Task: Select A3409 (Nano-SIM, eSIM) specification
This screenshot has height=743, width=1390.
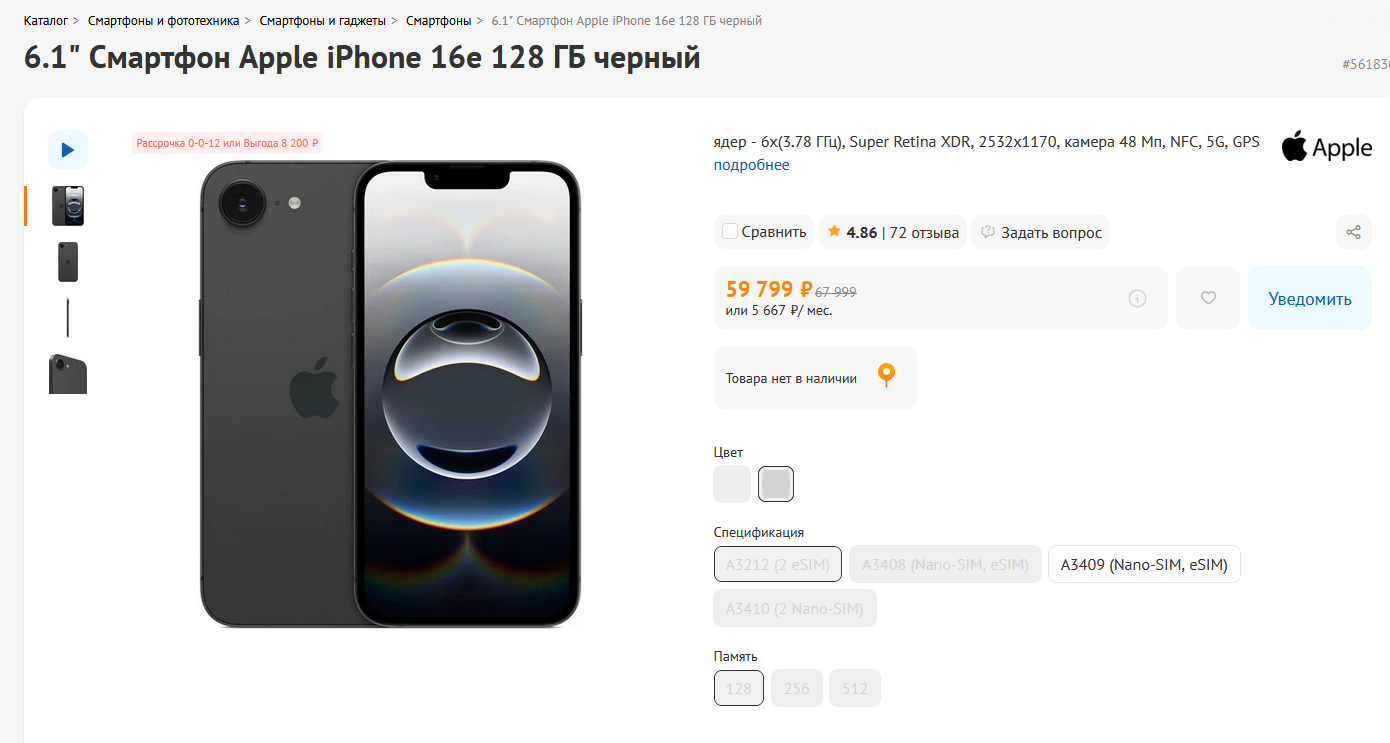Action: click(1144, 564)
